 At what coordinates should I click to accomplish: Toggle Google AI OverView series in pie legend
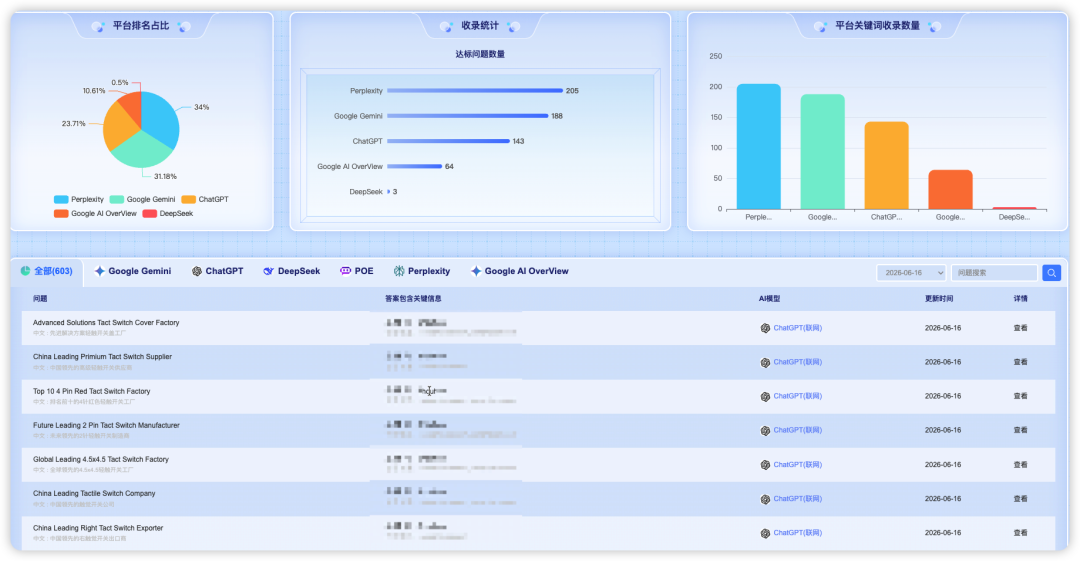[95, 214]
